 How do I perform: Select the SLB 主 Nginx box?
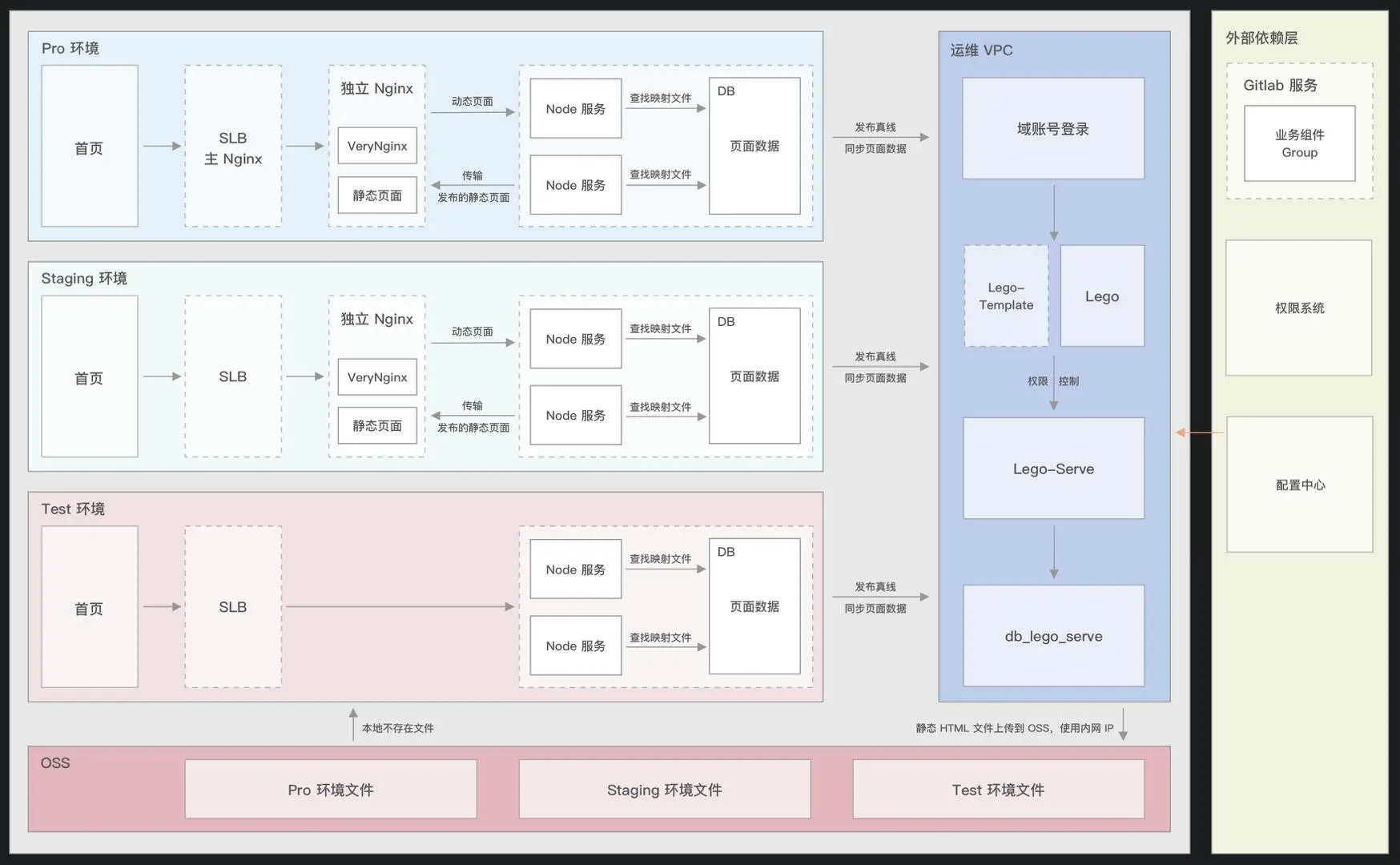point(233,146)
